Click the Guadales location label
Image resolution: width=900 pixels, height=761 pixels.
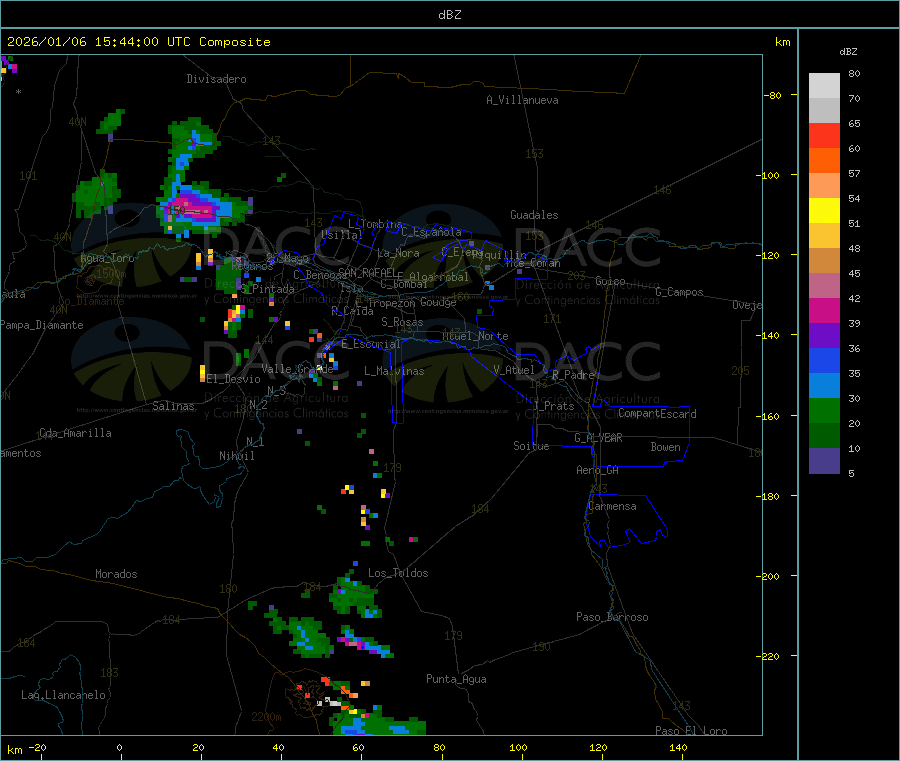[x=534, y=215]
